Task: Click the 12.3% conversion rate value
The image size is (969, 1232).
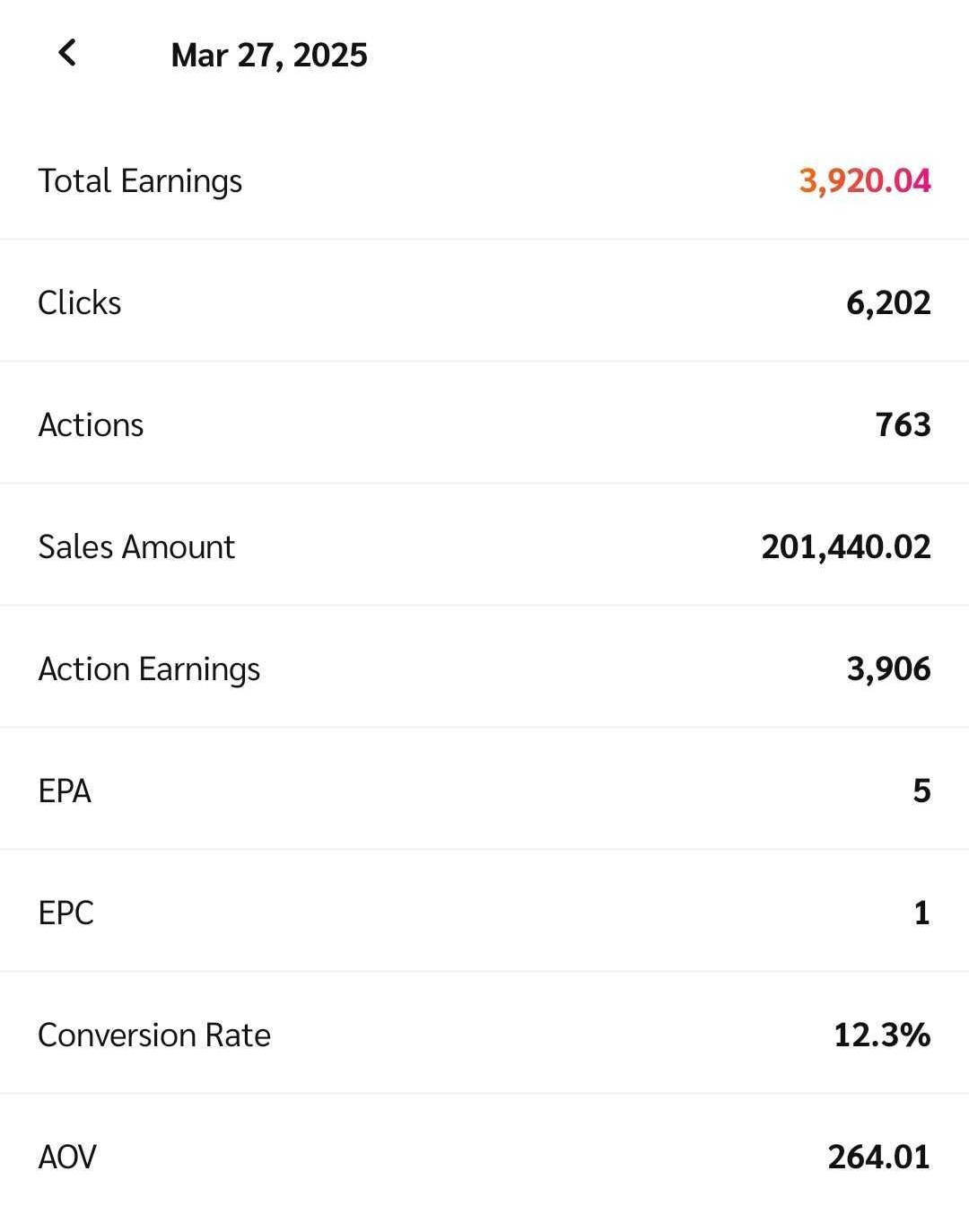Action: (881, 1035)
